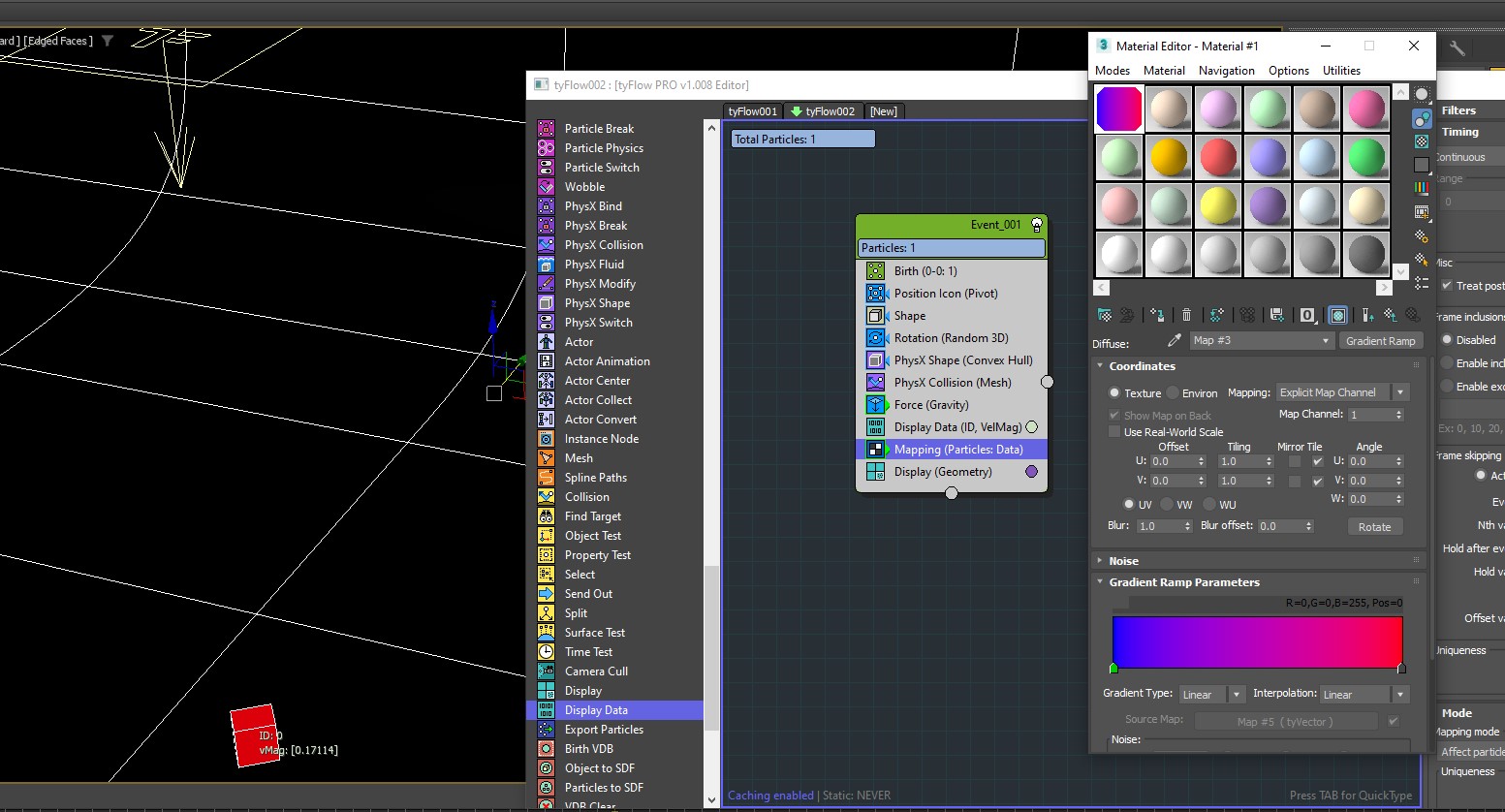The width and height of the screenshot is (1505, 812).
Task: Click Put Material to Scene icon
Action: pos(1127,315)
